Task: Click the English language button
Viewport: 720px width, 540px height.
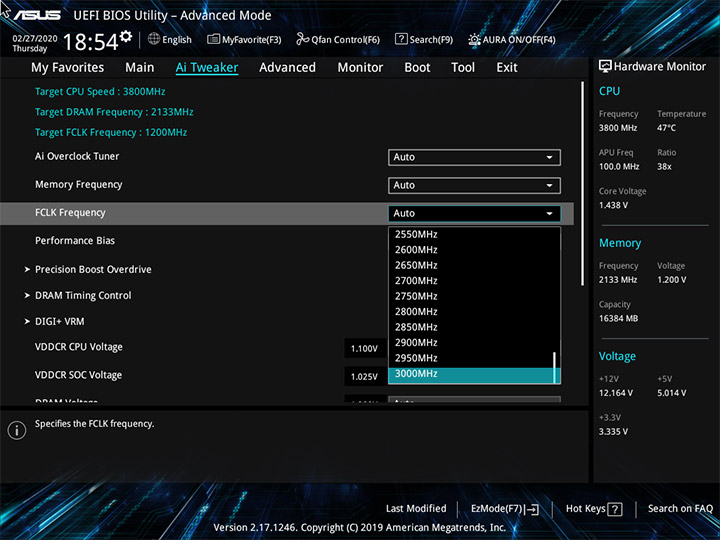Action: [170, 39]
